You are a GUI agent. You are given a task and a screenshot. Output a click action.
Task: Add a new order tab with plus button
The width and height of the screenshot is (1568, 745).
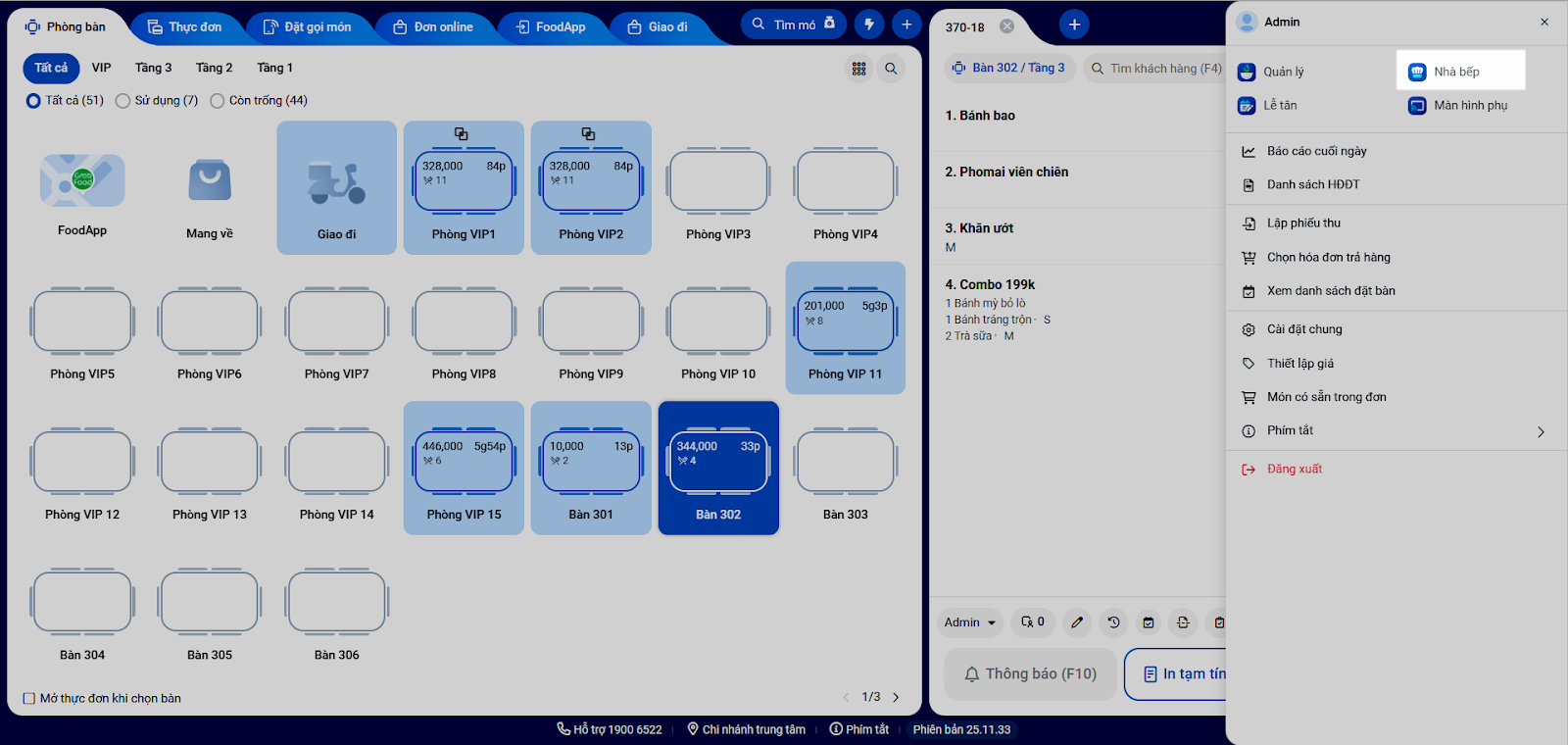pyautogui.click(x=1074, y=25)
